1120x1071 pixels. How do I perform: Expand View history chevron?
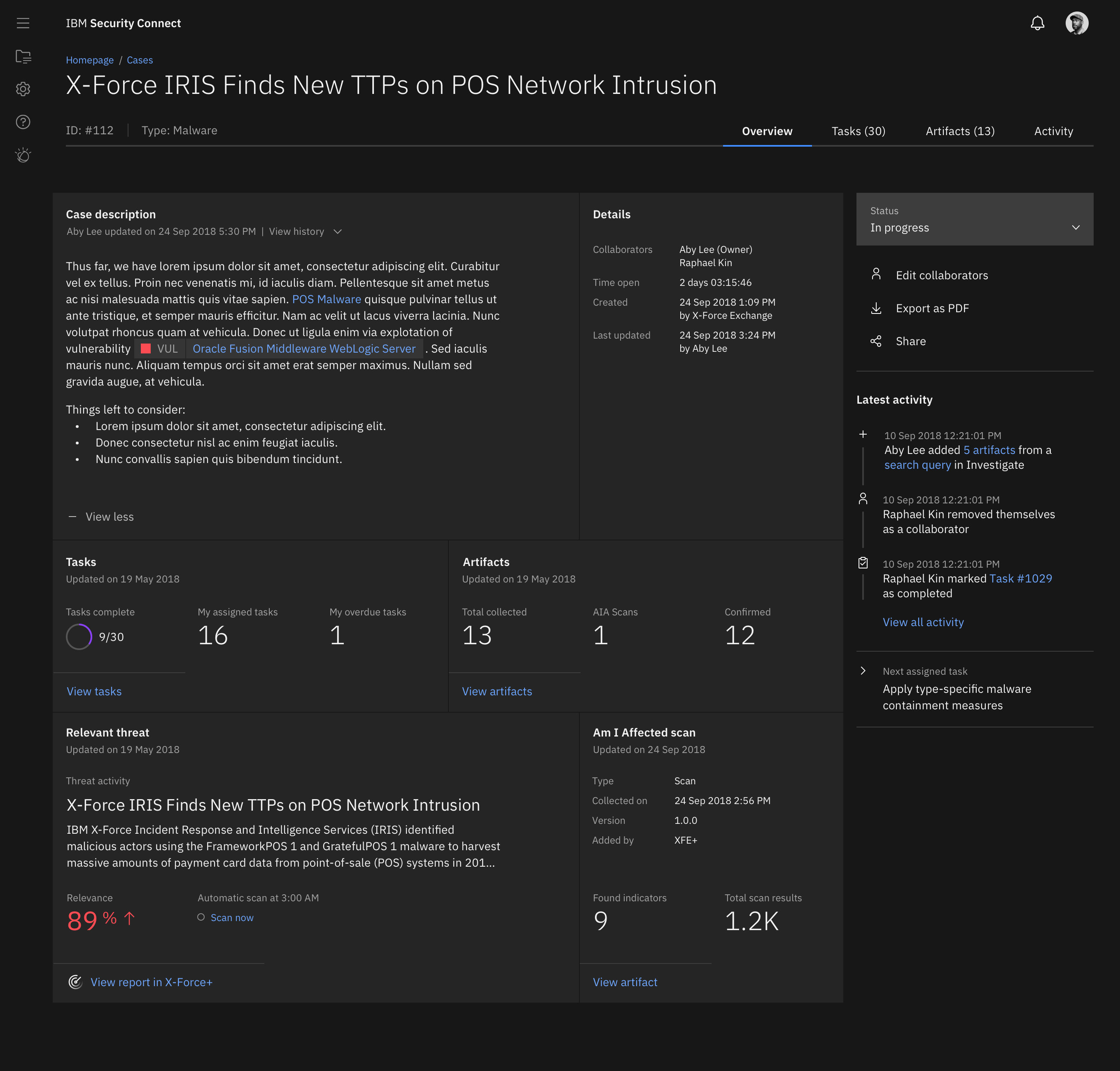coord(337,231)
